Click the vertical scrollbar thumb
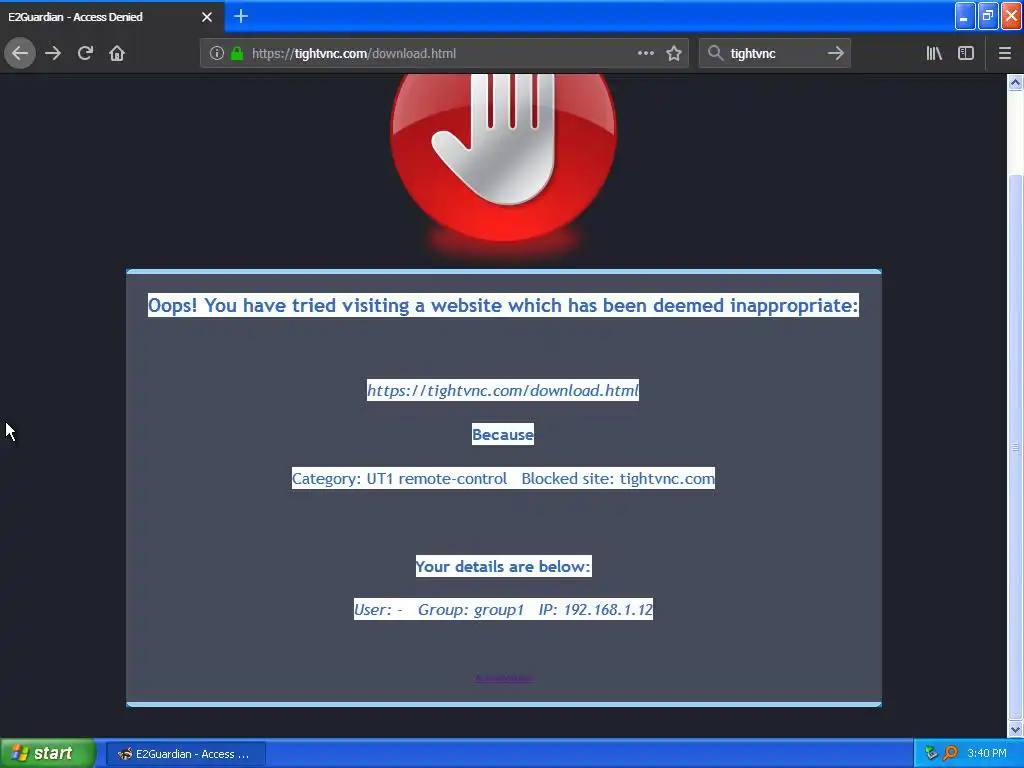 1015,447
